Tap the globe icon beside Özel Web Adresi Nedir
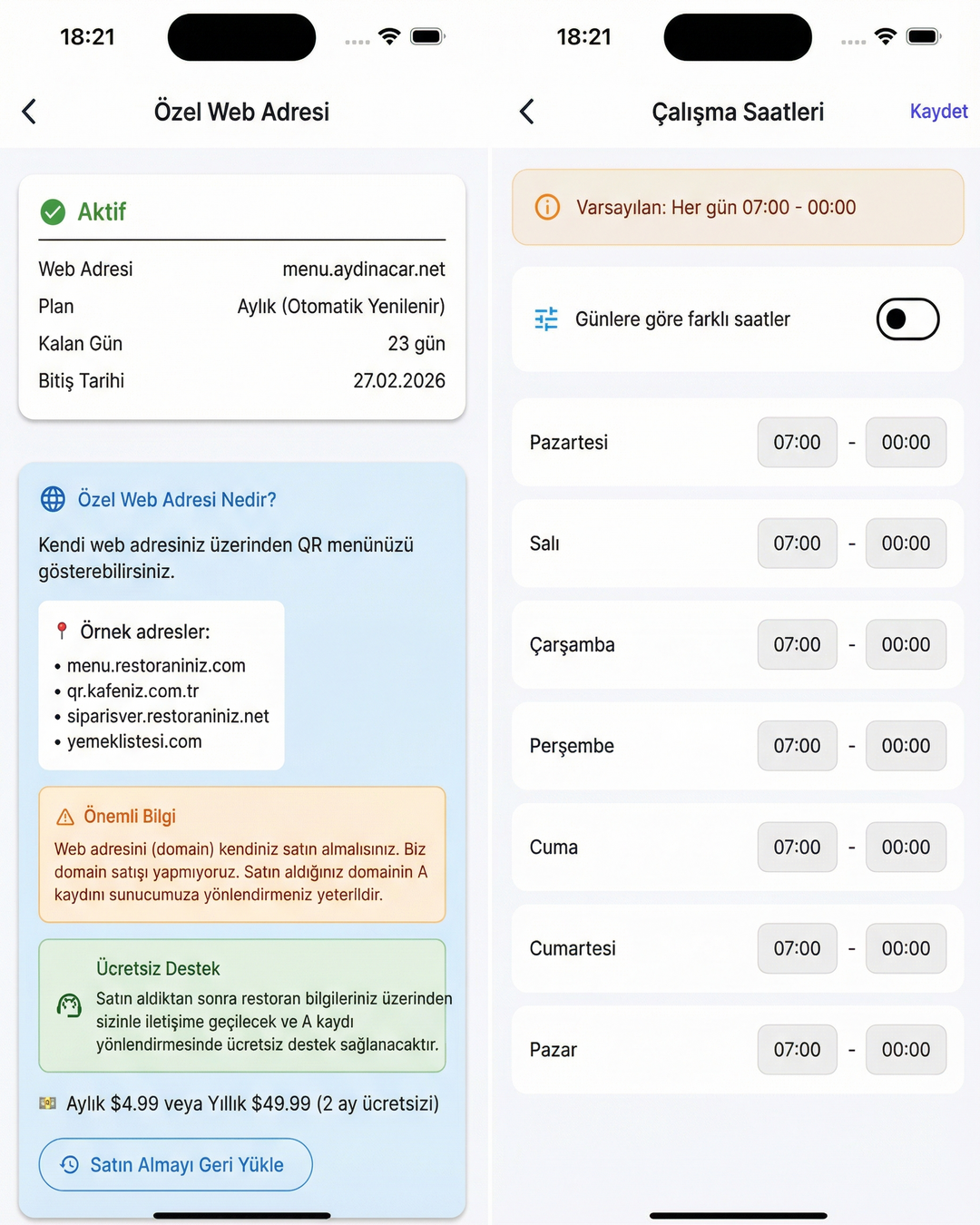 pos(53,499)
